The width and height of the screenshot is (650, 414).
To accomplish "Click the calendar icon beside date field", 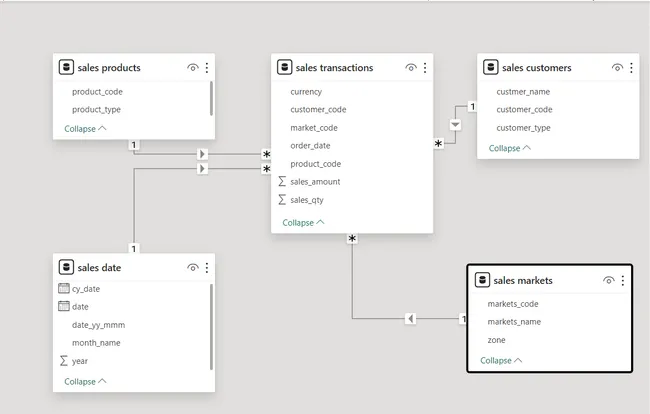I will click(64, 306).
